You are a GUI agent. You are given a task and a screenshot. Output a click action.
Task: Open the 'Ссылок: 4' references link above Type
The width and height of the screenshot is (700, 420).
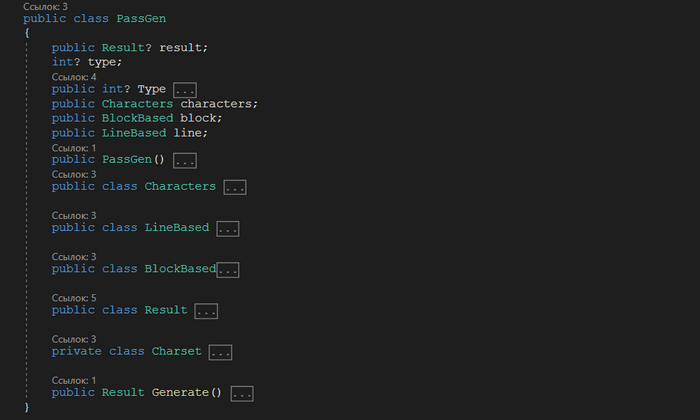tap(74, 77)
